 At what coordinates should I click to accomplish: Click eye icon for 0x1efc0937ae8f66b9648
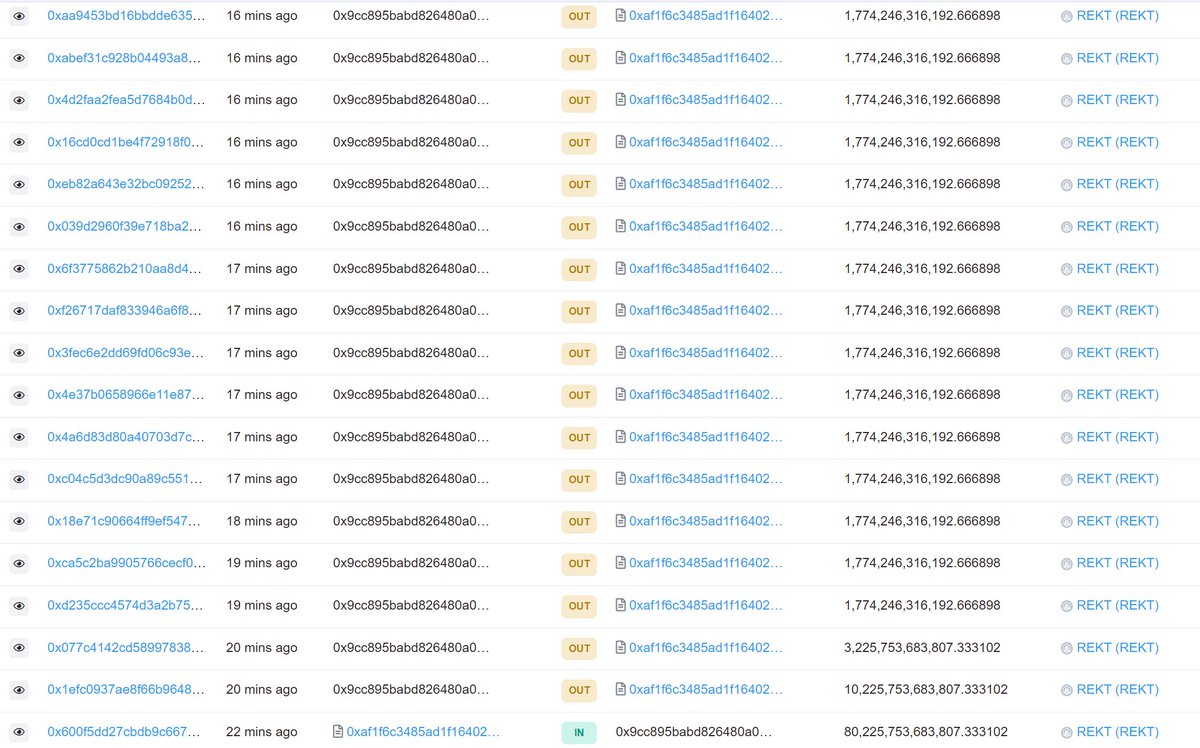coord(19,690)
